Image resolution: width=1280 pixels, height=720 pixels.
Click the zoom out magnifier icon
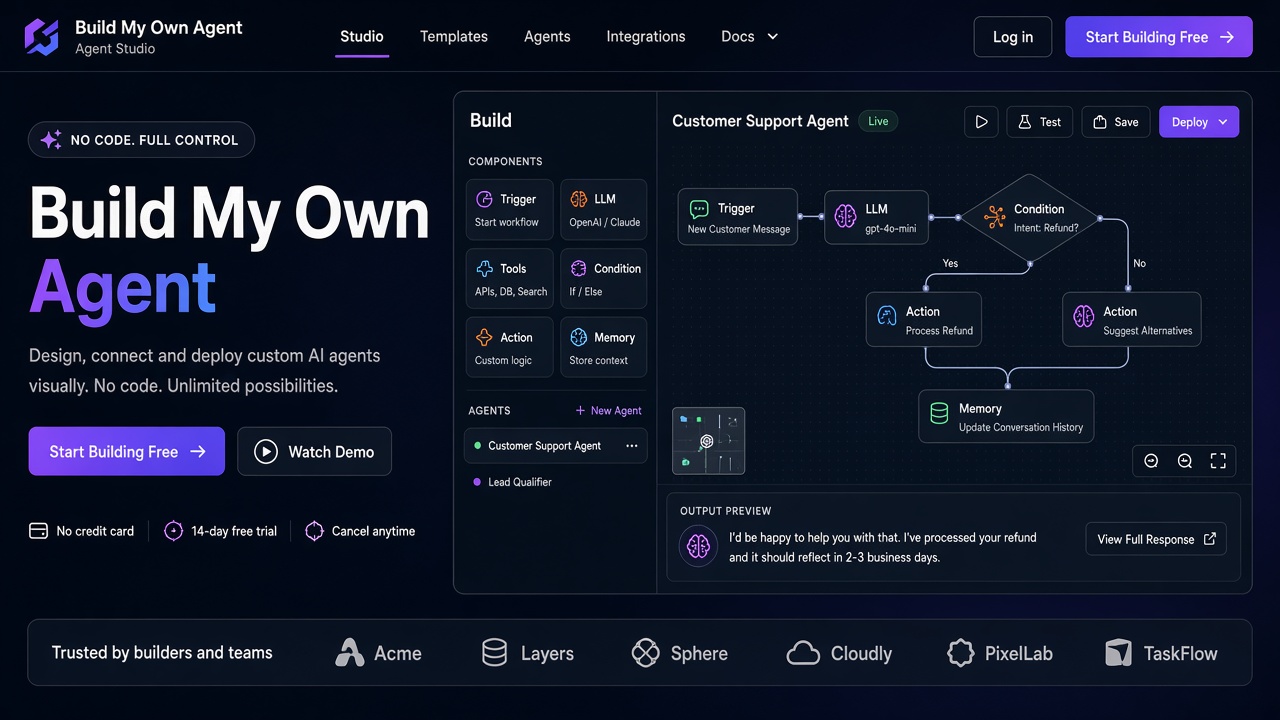(1151, 461)
